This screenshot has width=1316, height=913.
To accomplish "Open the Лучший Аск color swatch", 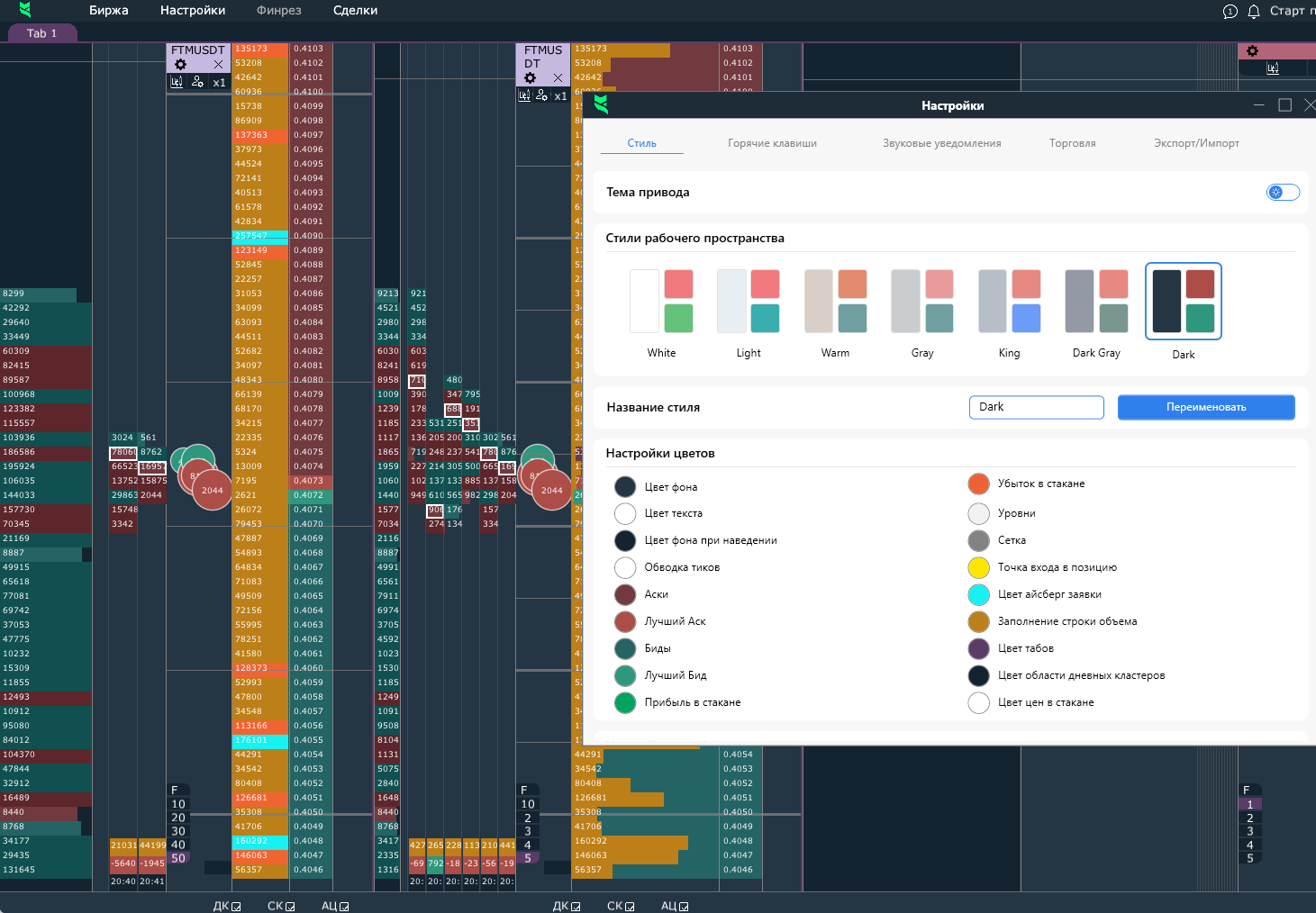I will click(x=625, y=621).
